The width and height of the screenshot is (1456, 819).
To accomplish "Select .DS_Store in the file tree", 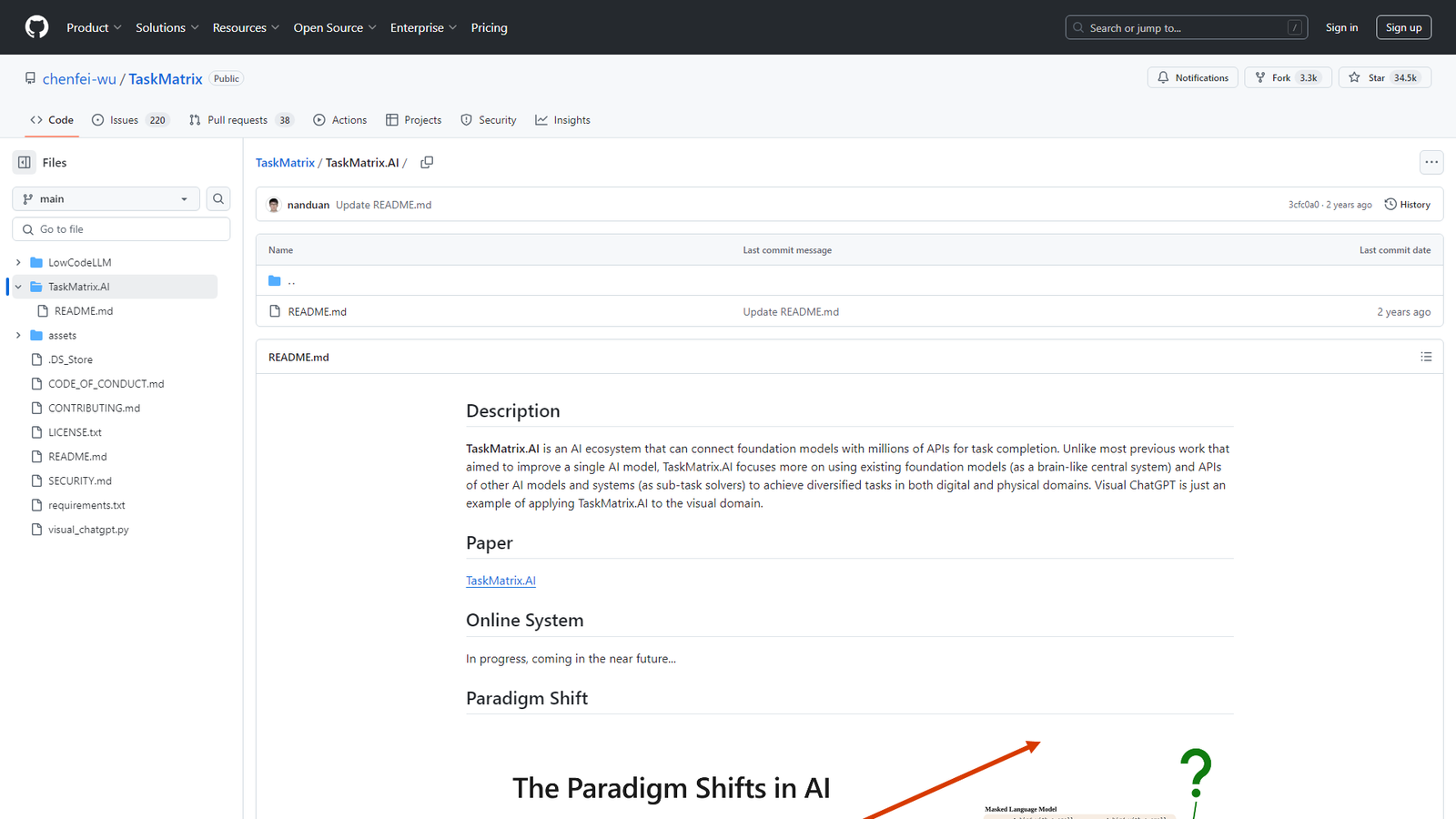I will (x=70, y=359).
